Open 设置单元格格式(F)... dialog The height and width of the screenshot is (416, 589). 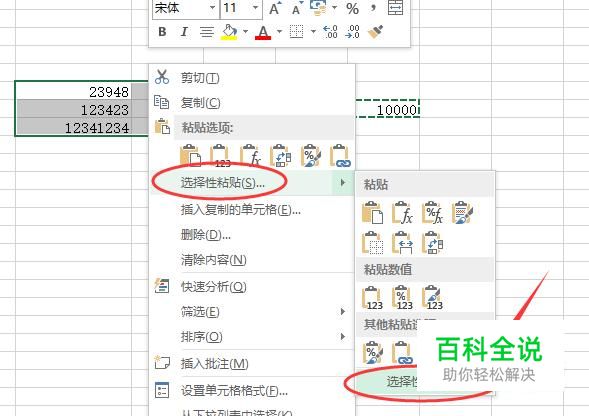point(252,391)
